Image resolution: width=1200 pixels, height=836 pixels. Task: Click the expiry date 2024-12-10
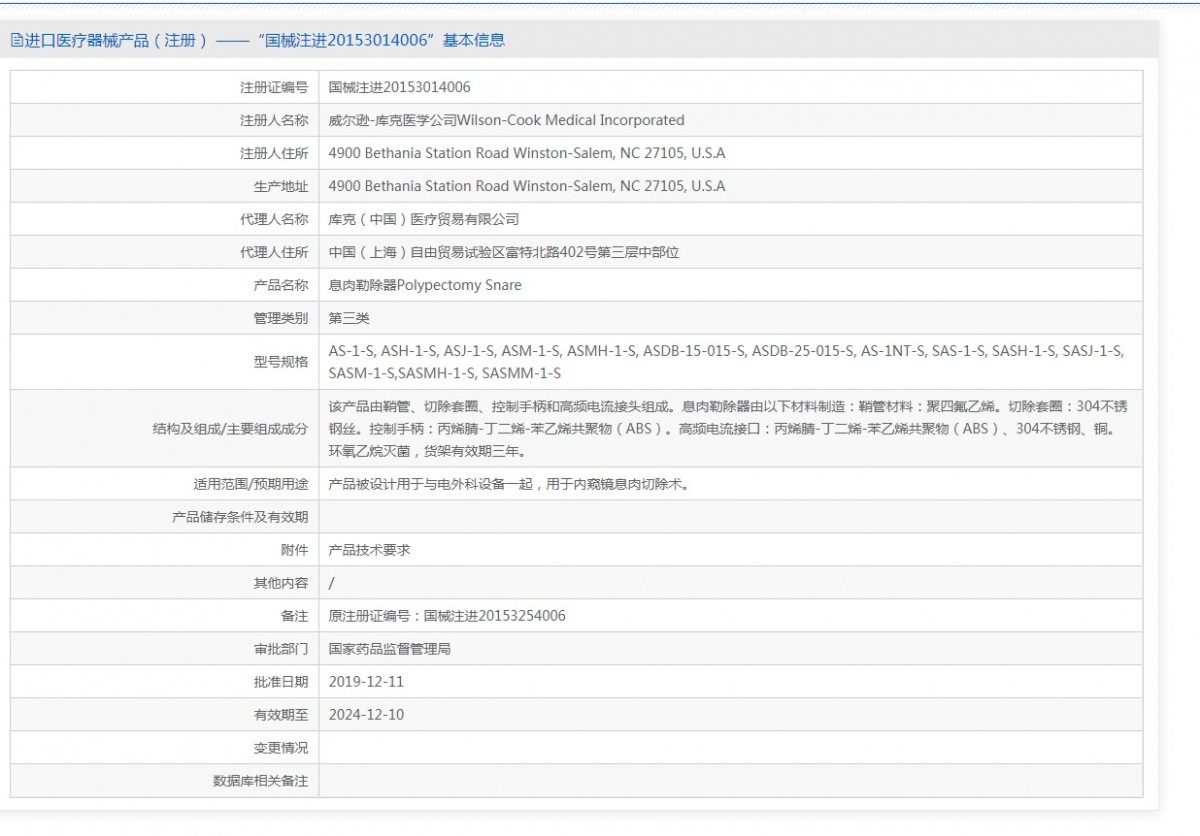[x=366, y=715]
